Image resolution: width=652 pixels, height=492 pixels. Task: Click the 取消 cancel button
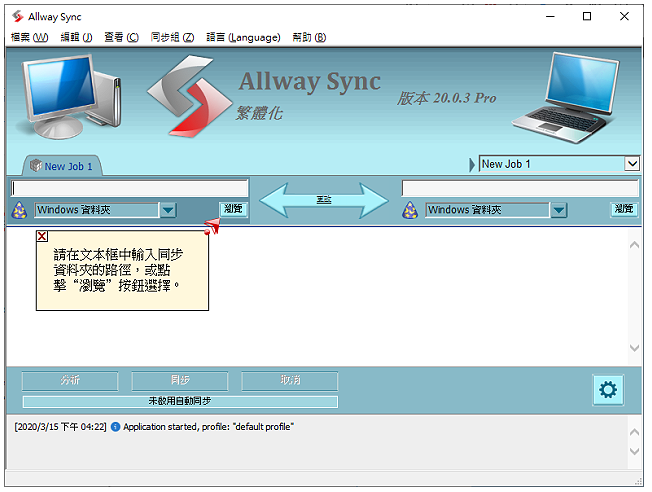(x=290, y=381)
